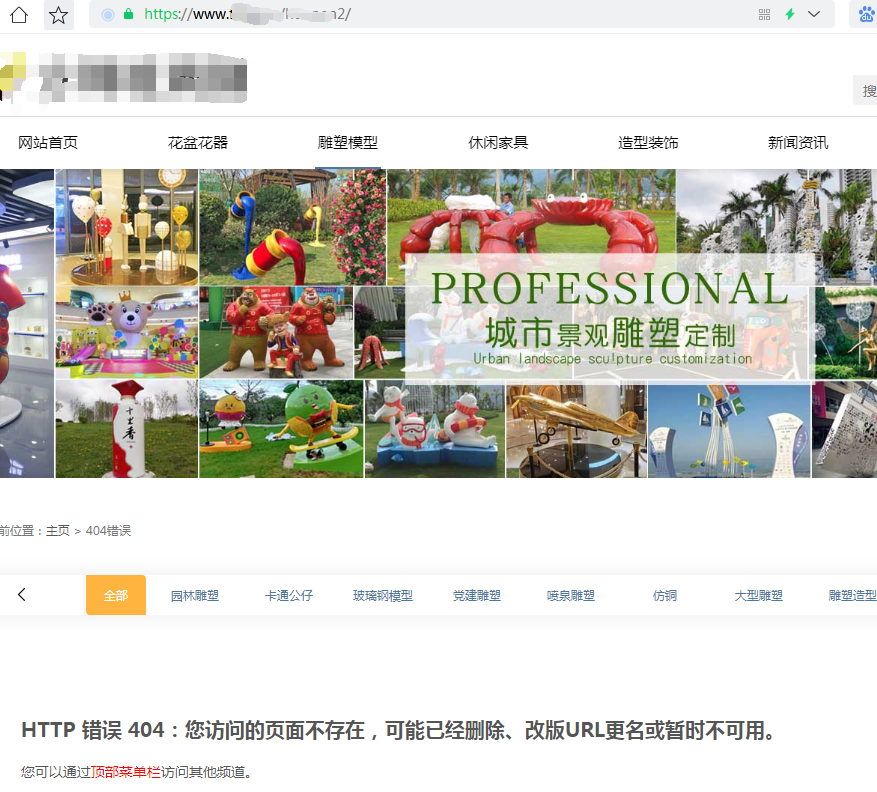This screenshot has height=792, width=877.
Task: Click the green secure padlock icon
Action: 128,15
